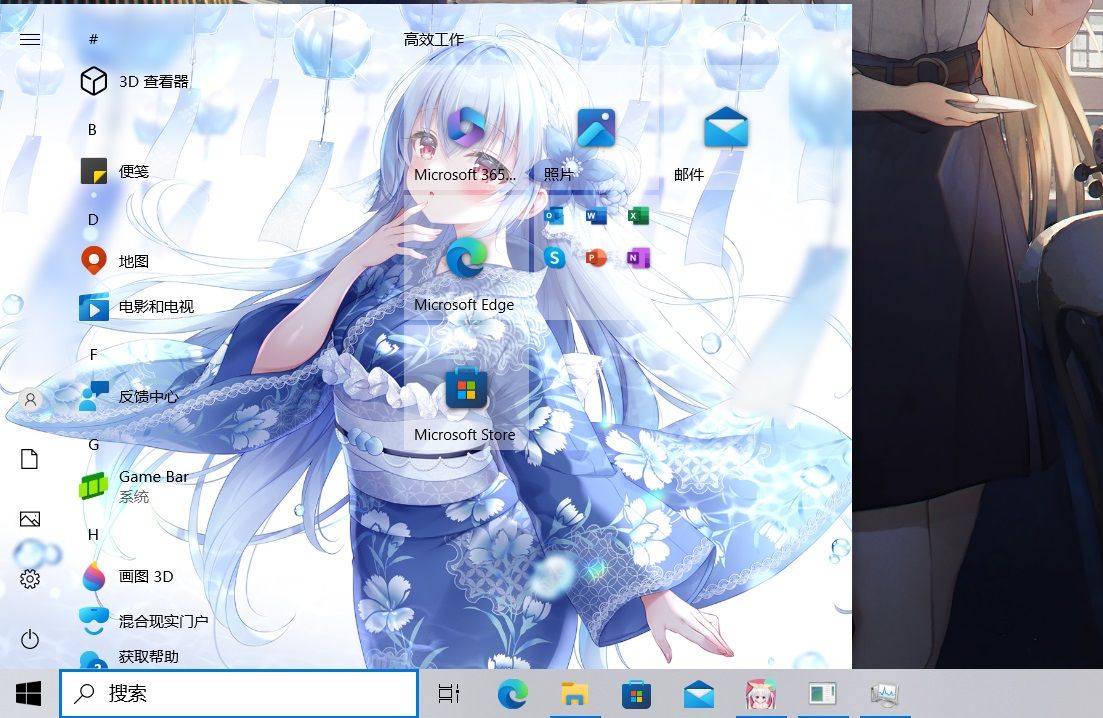The image size is (1103, 718).
Task: Open the Microsoft Store tile in Start
Action: click(x=466, y=388)
